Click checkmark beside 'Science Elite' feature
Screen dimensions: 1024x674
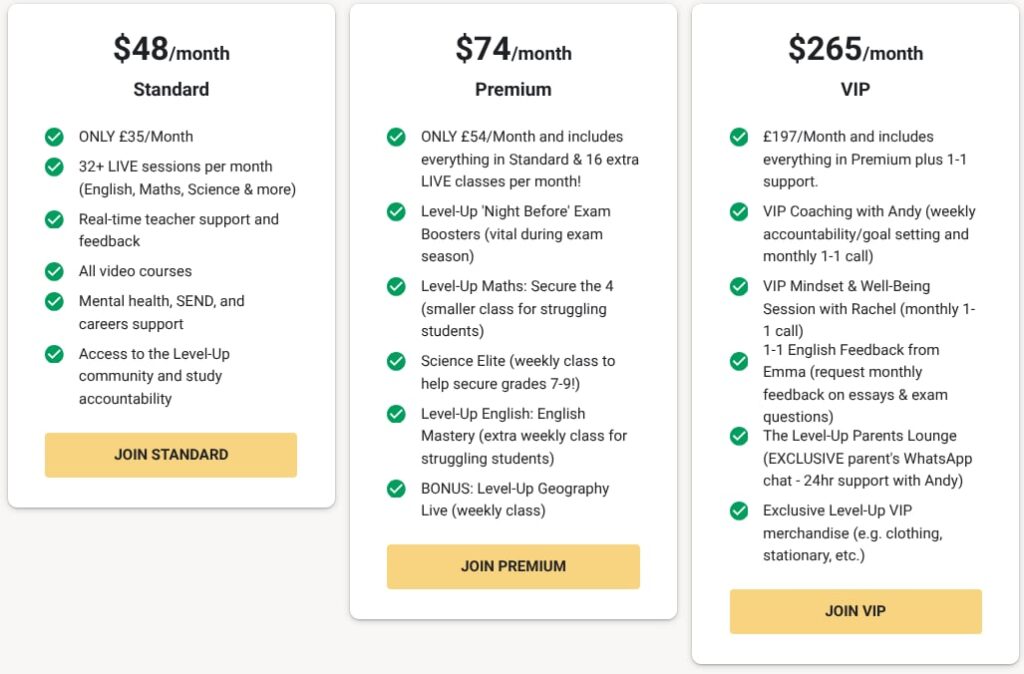(396, 361)
